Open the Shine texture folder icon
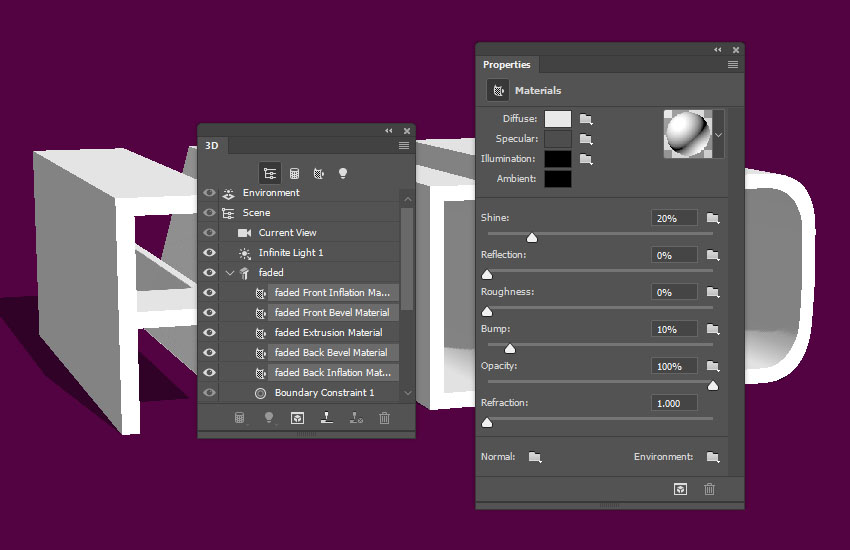 tap(713, 218)
